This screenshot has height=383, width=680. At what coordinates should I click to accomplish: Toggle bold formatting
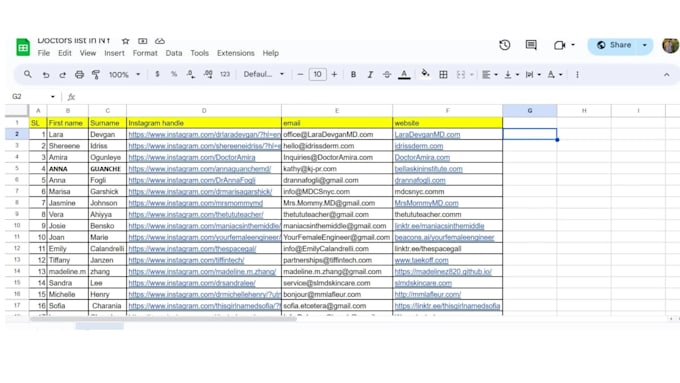[x=353, y=75]
